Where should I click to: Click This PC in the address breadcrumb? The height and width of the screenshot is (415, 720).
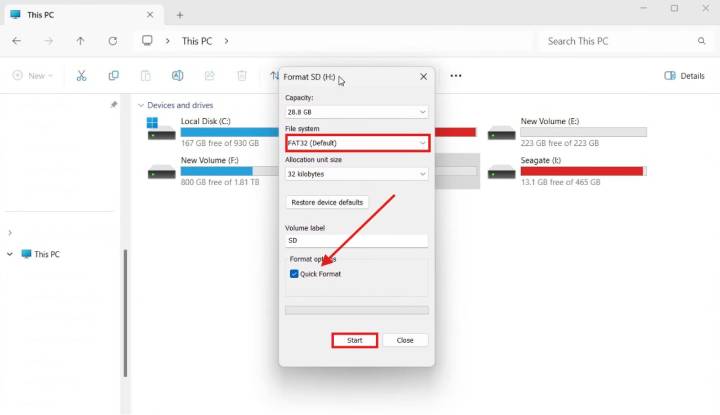tap(197, 41)
